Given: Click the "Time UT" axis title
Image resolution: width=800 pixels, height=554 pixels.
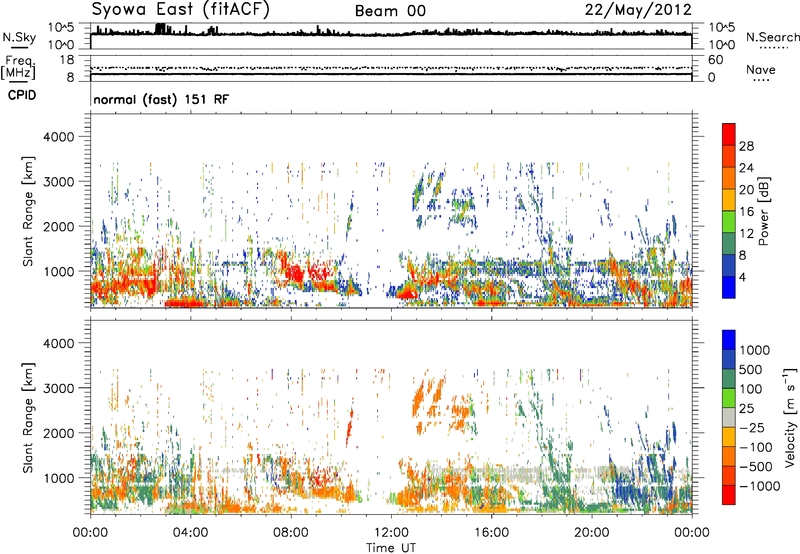Looking at the screenshot, I should click(x=391, y=548).
